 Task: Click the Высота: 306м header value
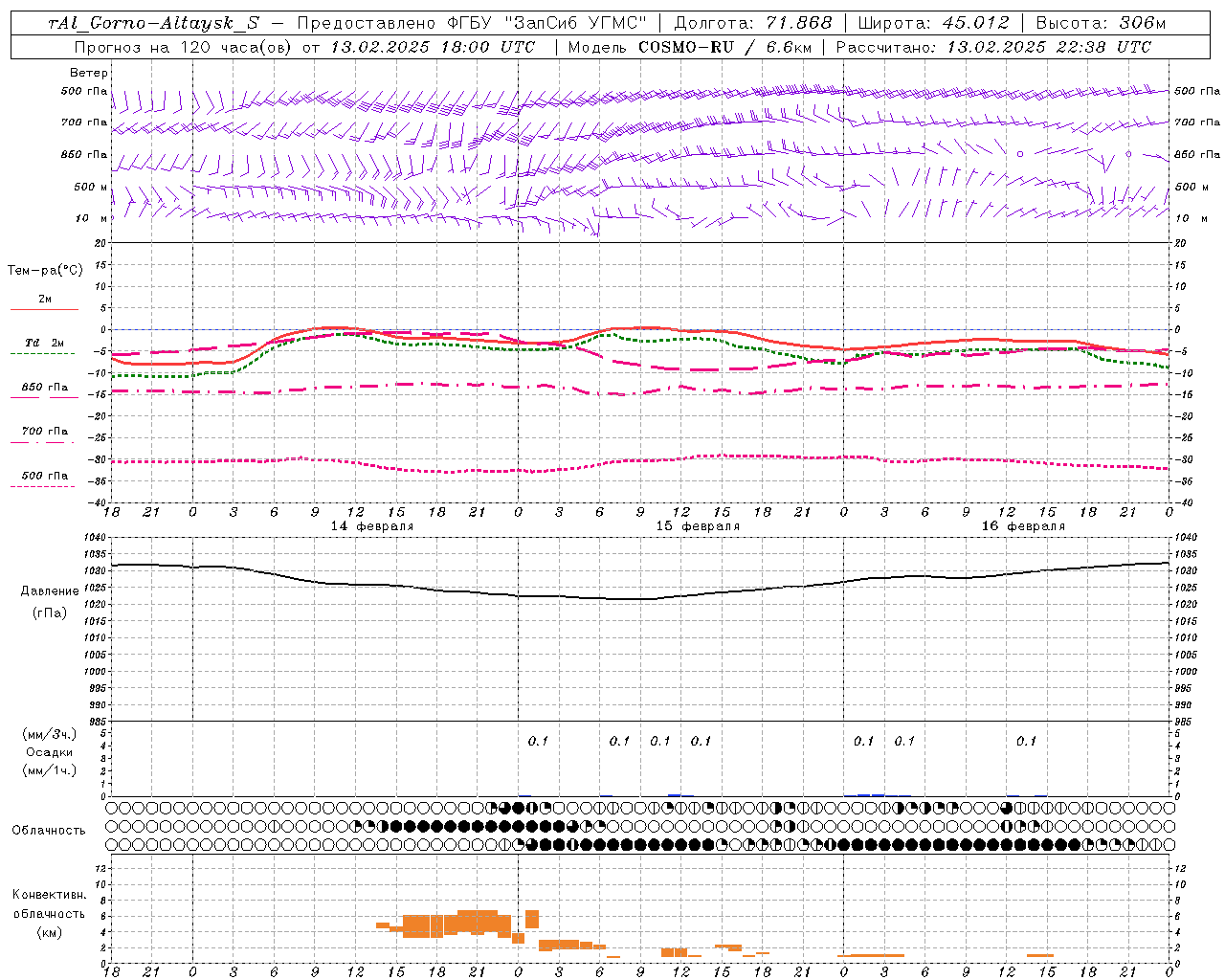1101,23
